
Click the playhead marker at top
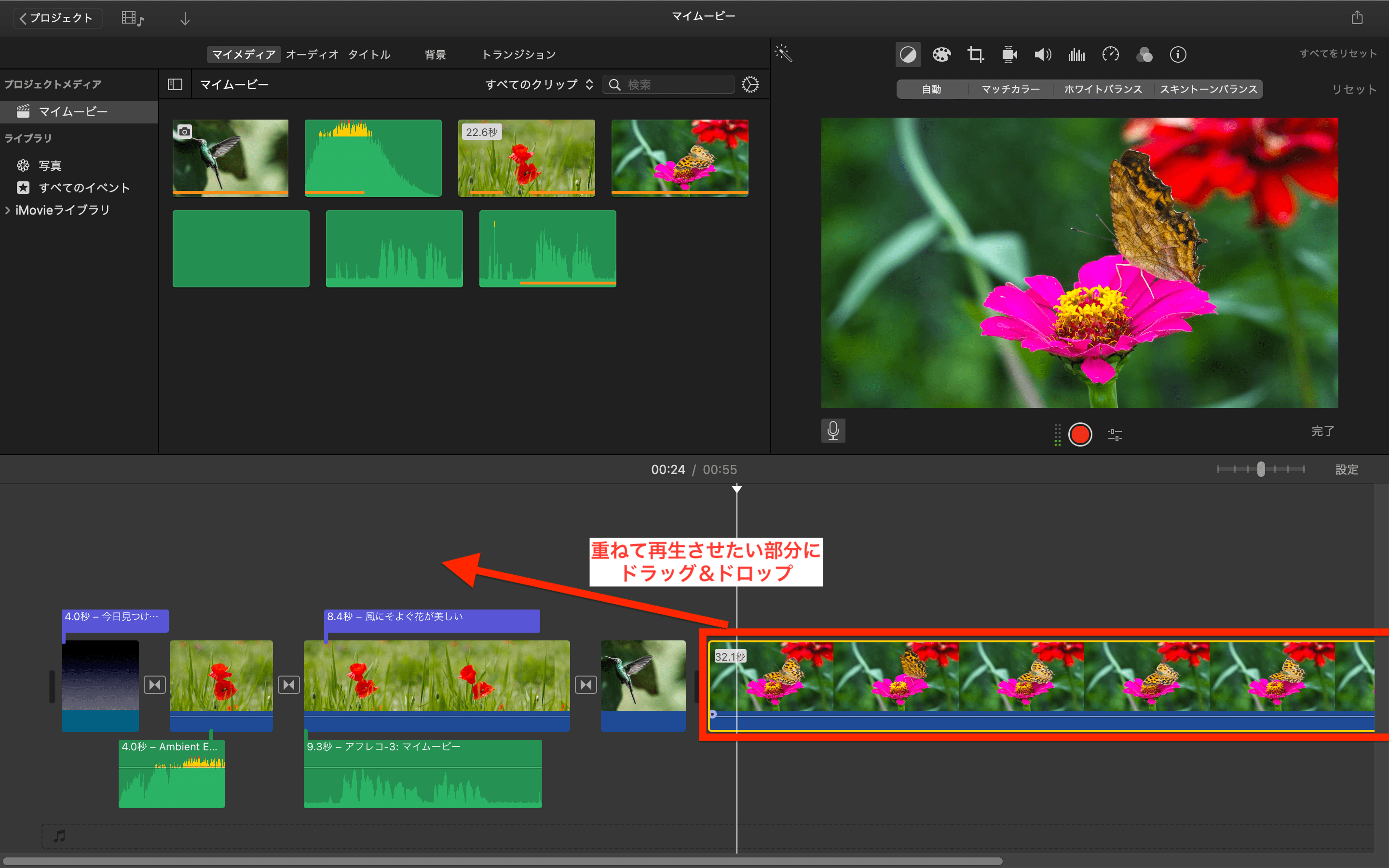click(x=736, y=489)
